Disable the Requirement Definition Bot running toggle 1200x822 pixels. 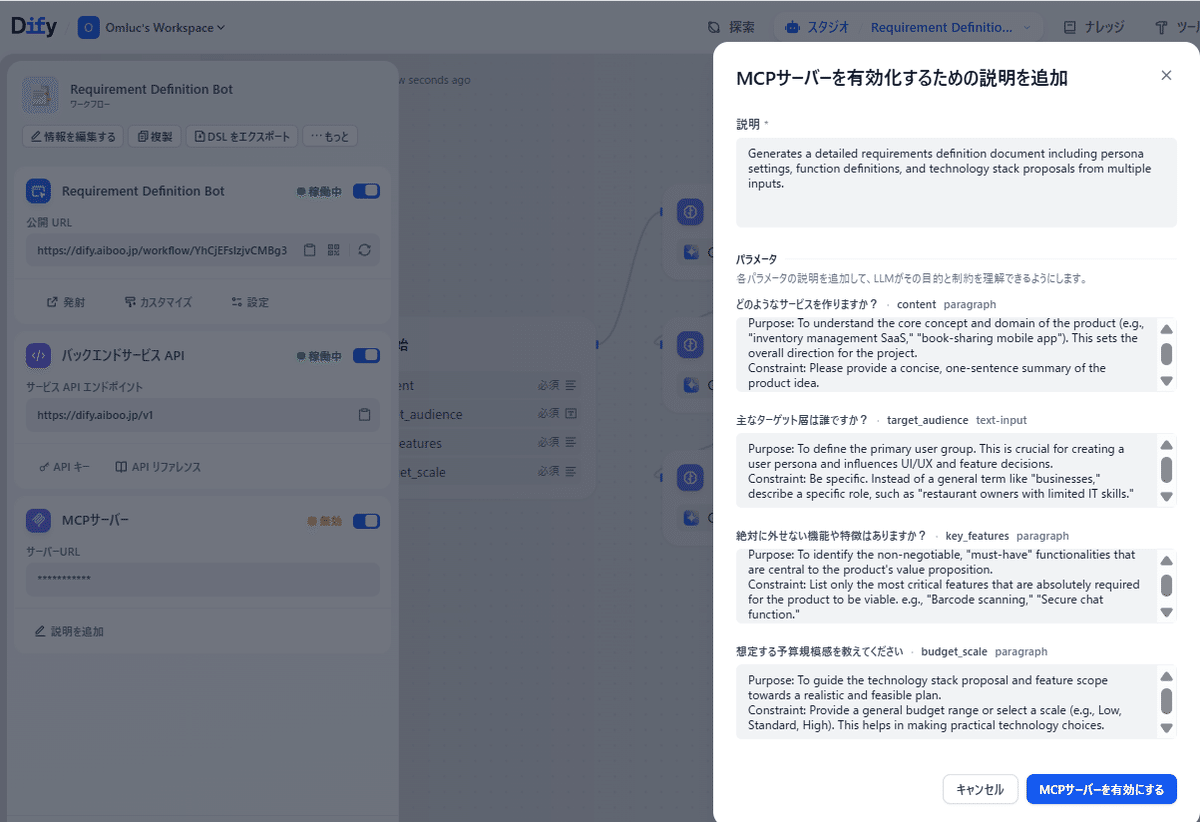(366, 190)
